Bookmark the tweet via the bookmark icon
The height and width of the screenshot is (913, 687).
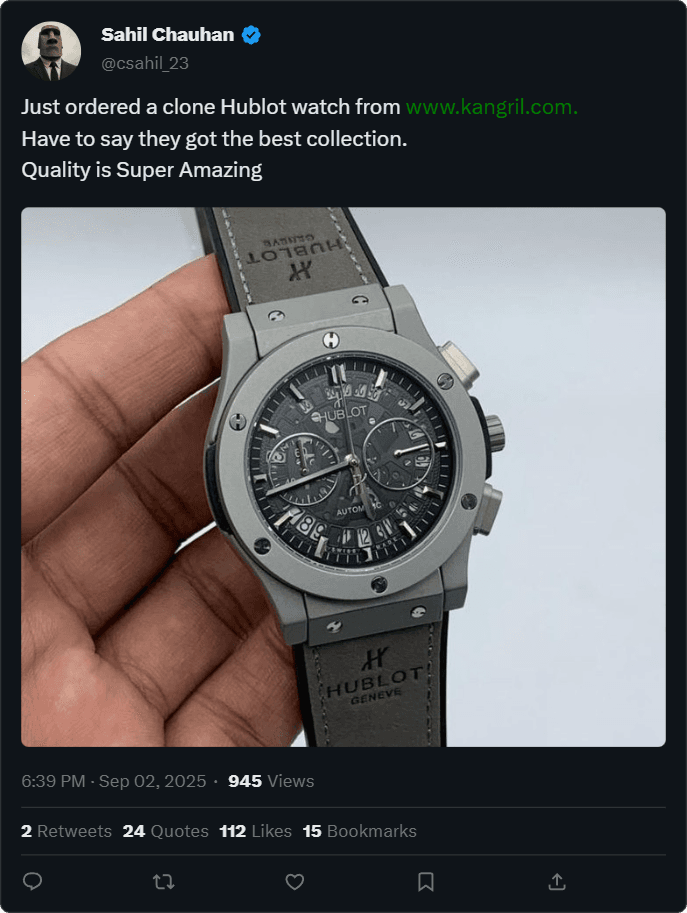point(426,881)
